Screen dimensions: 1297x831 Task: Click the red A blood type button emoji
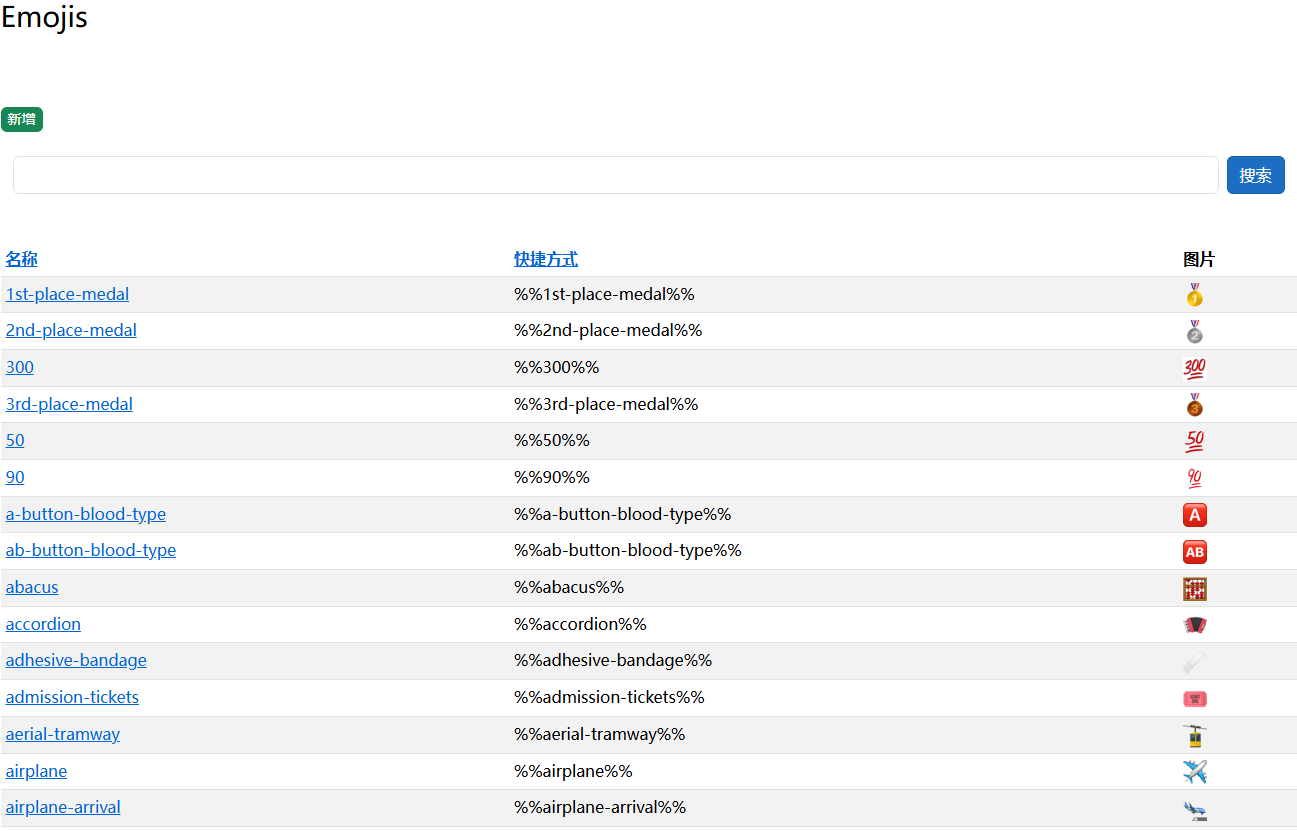(x=1194, y=515)
